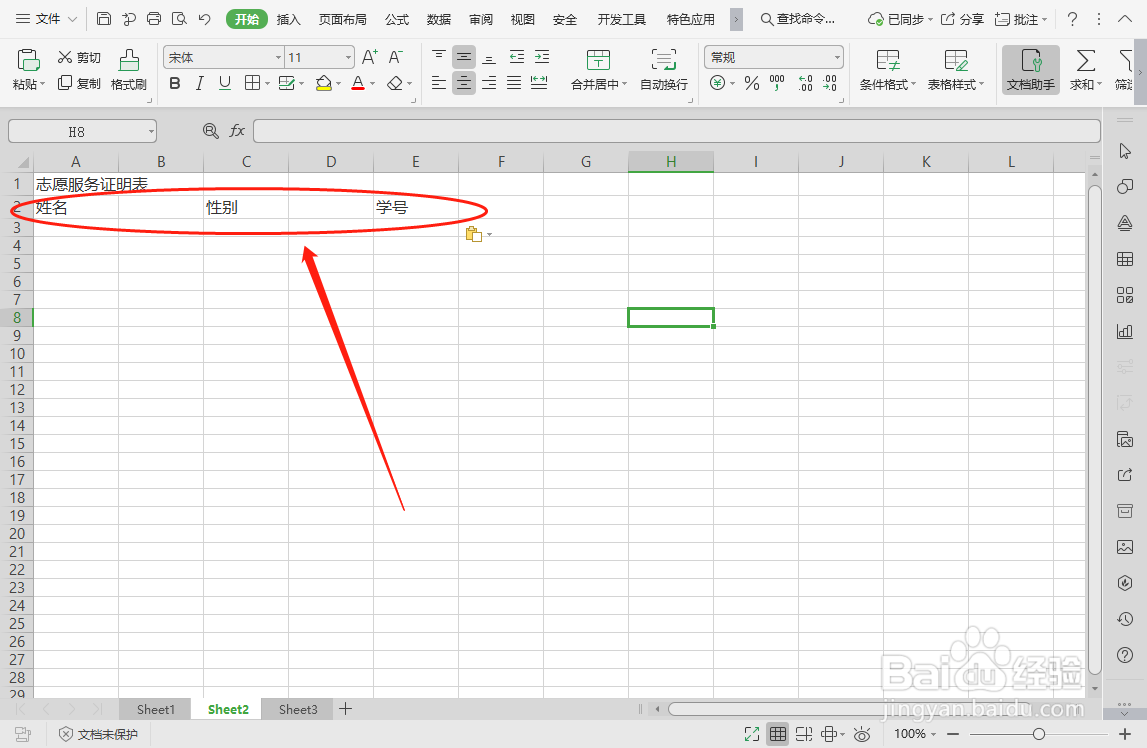Click the help question mark icon
The image size is (1147, 748).
coord(1072,19)
